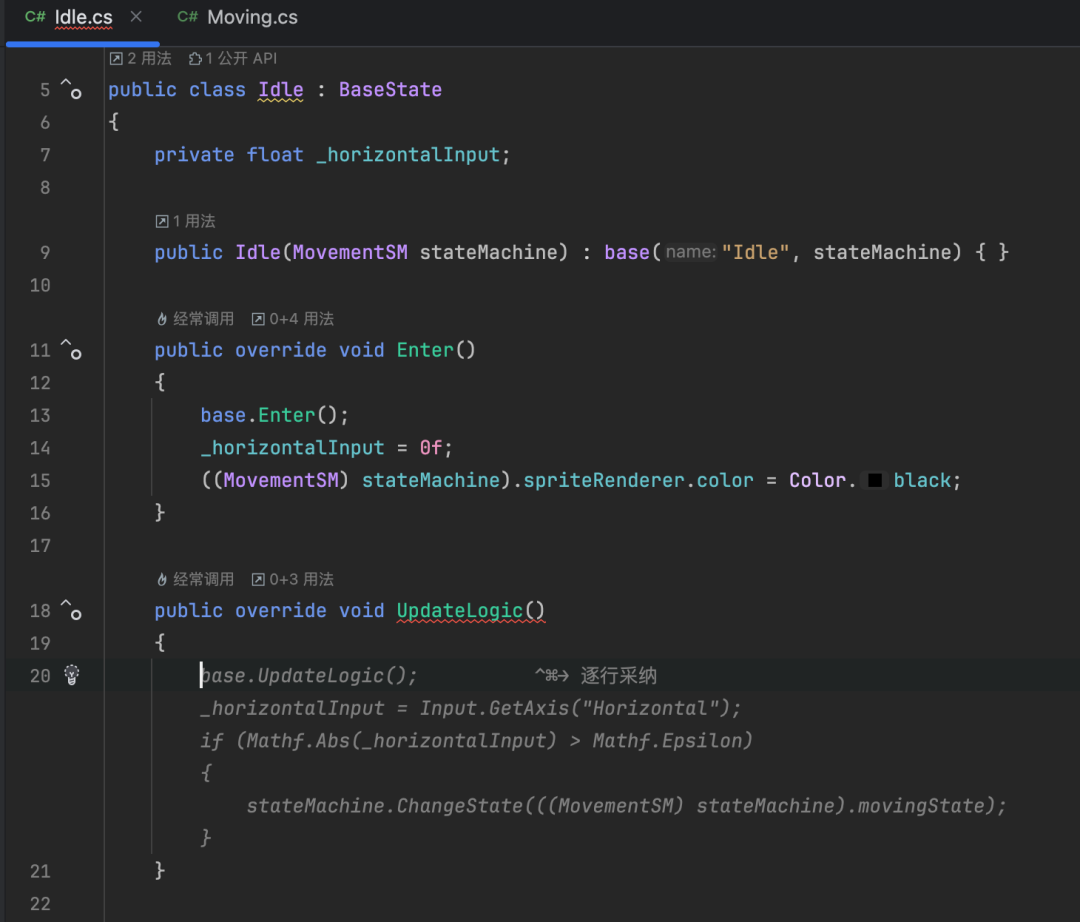Image resolution: width=1080 pixels, height=922 pixels.
Task: Click the C# file icon on Idle.cs tab
Action: coord(35,17)
